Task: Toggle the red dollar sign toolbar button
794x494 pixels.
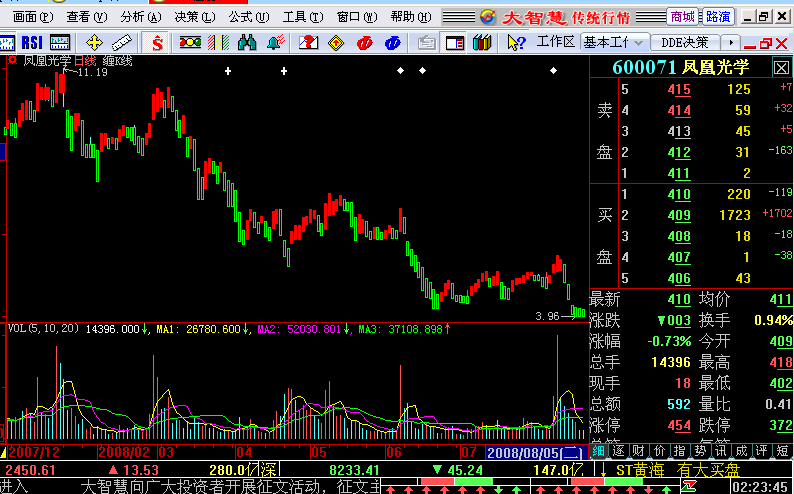Action: point(157,43)
